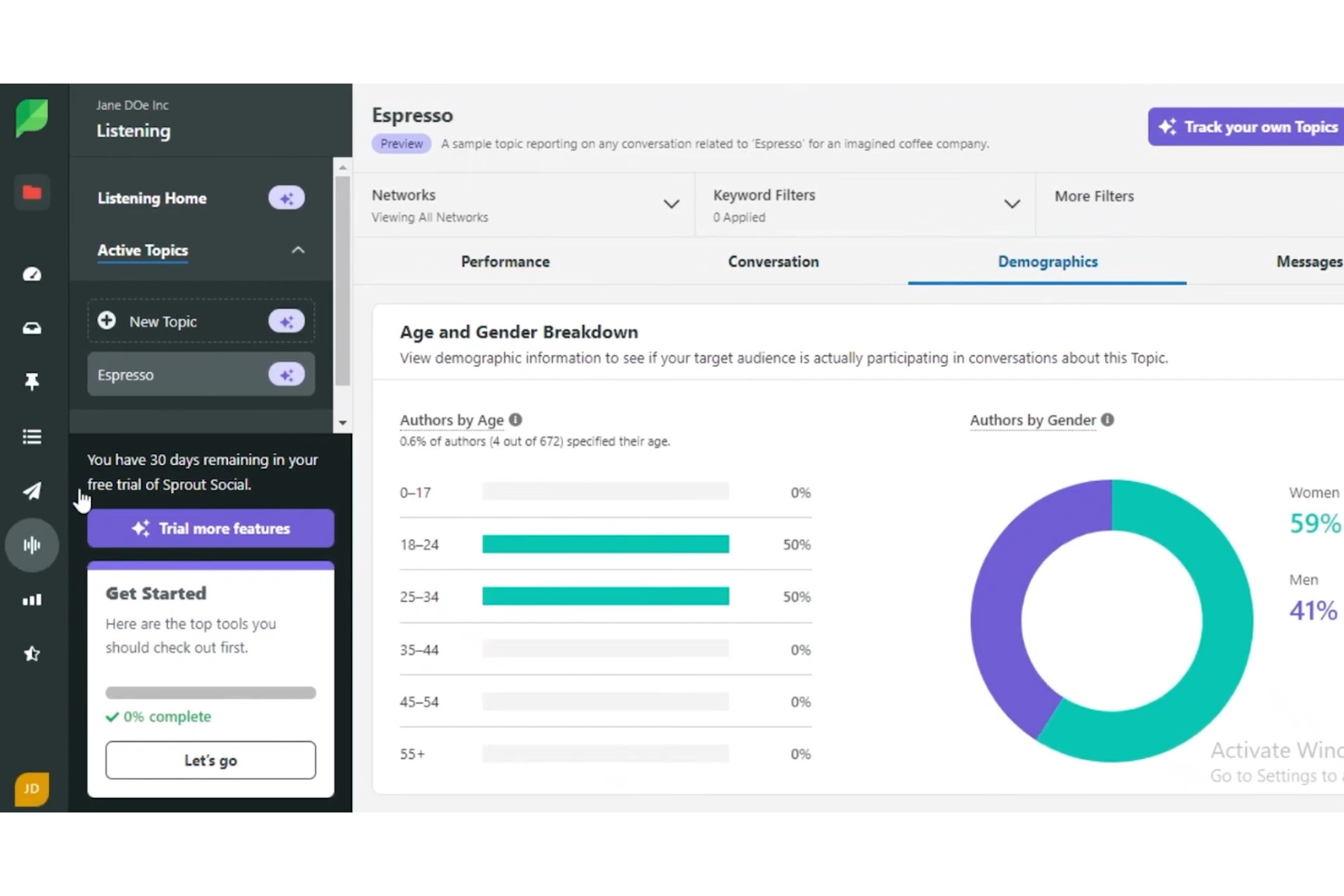
Task: Open the Sprout Social home via leaf logo
Action: click(32, 118)
